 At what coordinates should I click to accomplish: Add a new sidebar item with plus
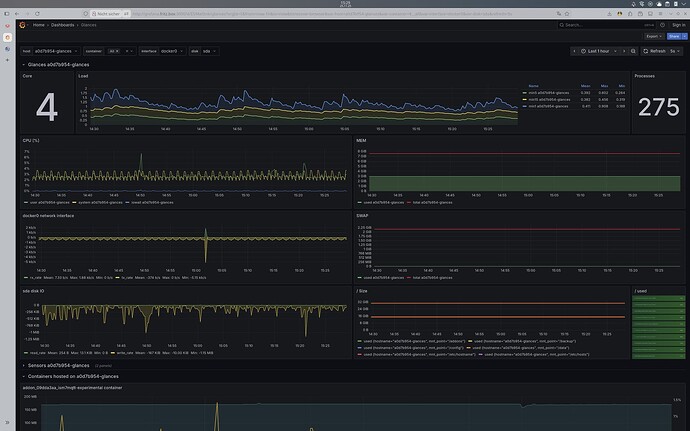[7, 60]
